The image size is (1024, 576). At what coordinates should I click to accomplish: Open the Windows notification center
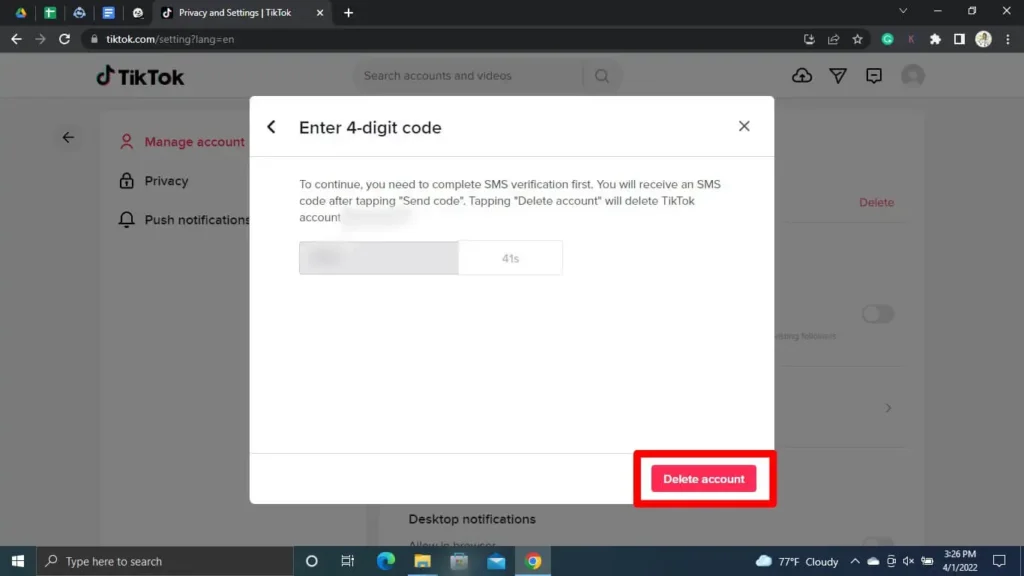tap(999, 561)
